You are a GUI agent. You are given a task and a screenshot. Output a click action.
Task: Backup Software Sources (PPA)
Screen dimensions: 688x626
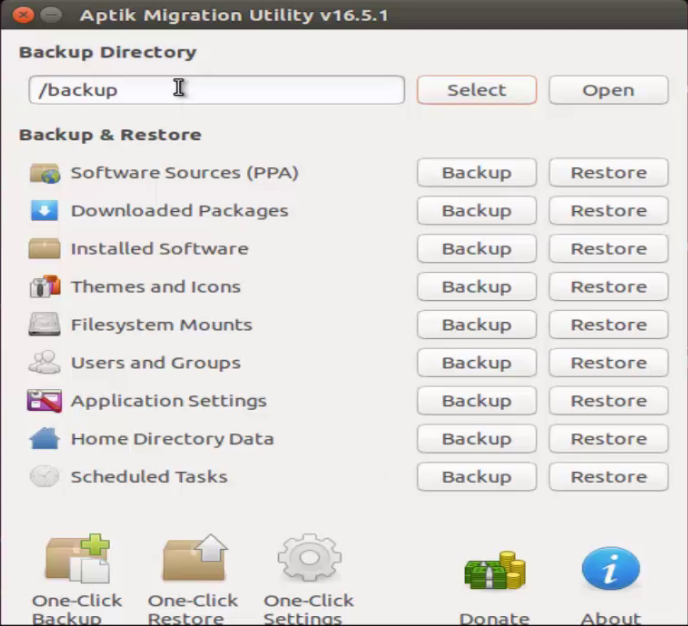477,173
